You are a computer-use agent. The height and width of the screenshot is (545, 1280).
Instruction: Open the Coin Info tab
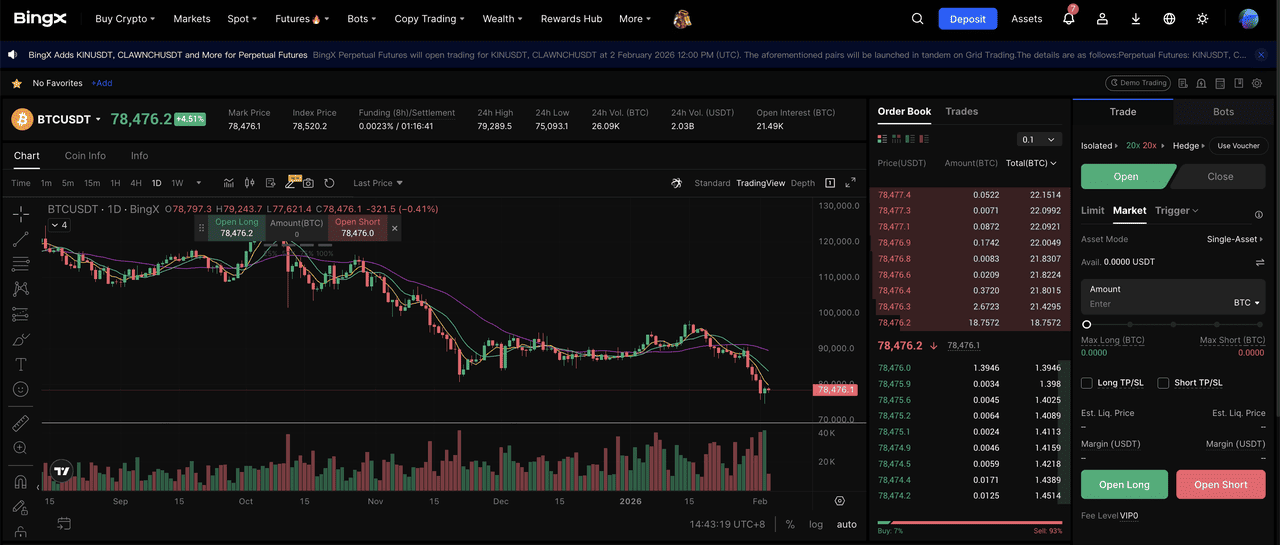point(85,156)
